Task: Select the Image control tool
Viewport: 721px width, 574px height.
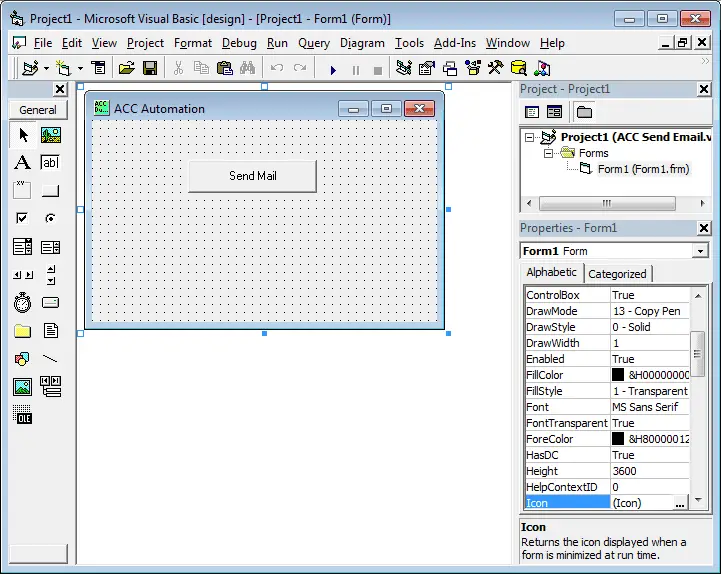Action: 23,387
